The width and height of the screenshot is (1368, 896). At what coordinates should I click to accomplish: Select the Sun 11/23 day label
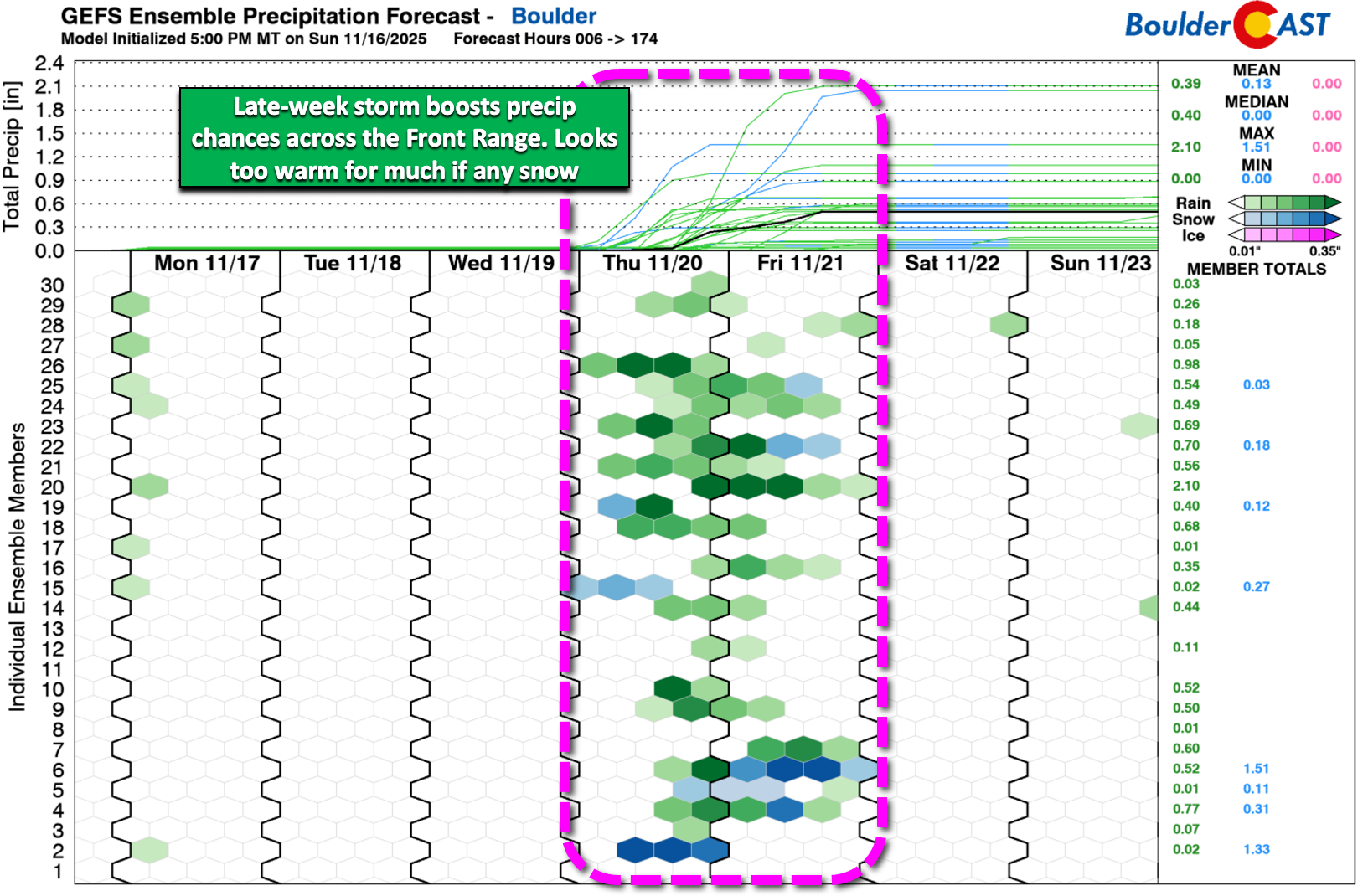(x=1101, y=264)
